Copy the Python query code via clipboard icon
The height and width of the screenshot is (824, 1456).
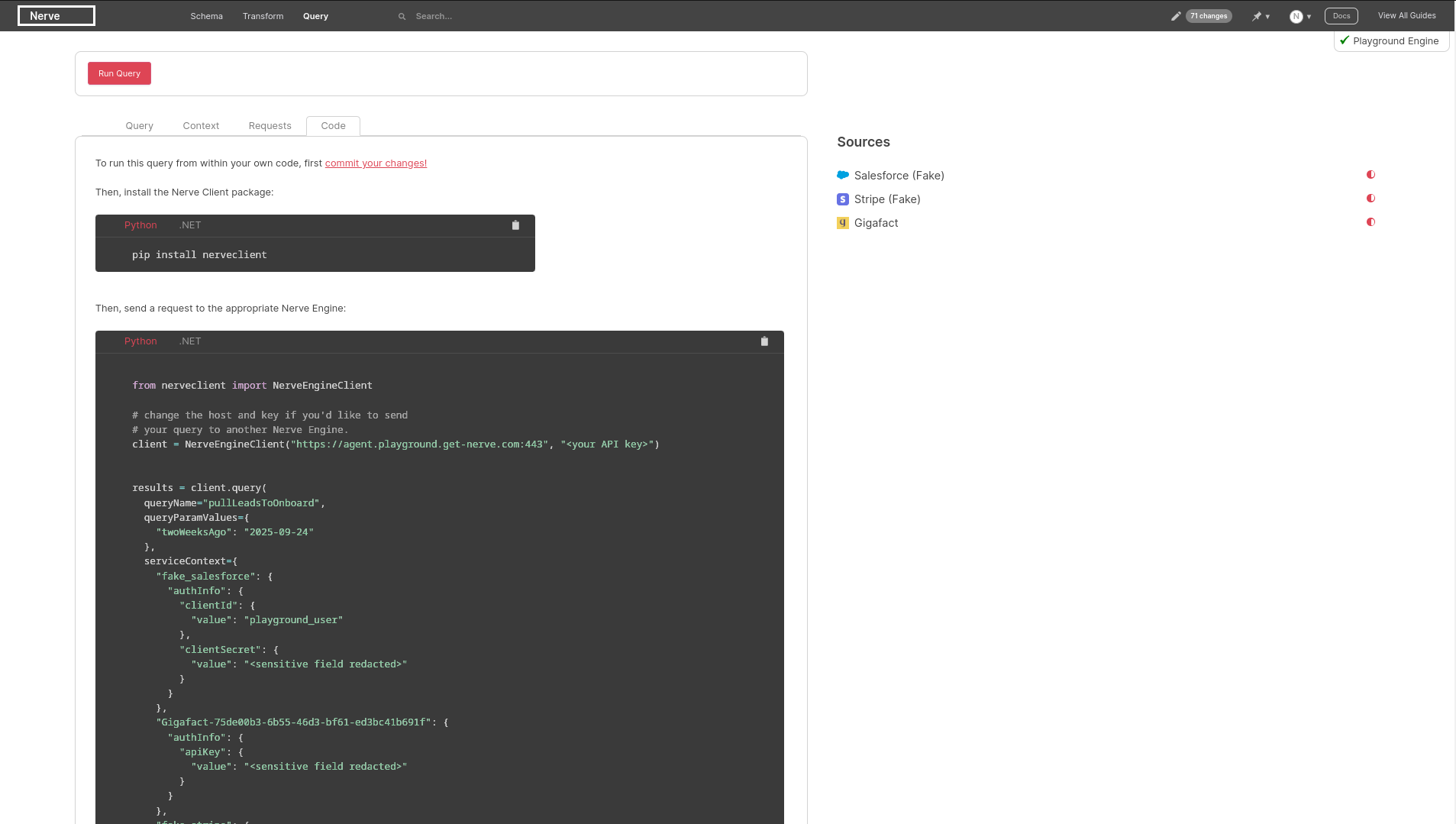tap(764, 341)
